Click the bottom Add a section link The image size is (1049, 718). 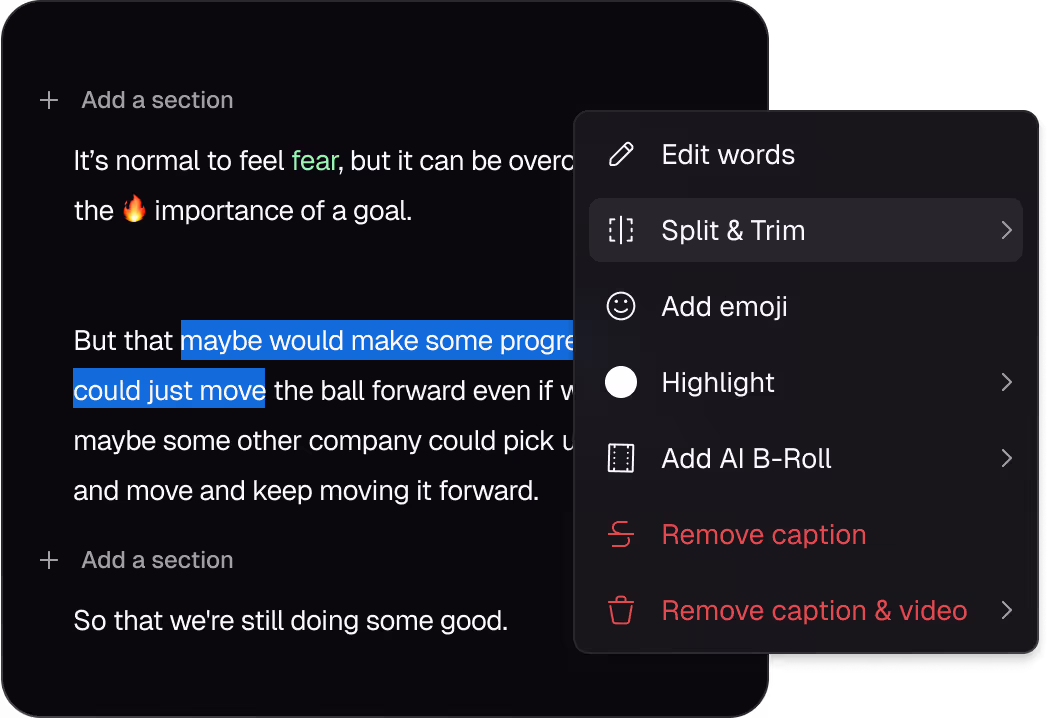[157, 560]
